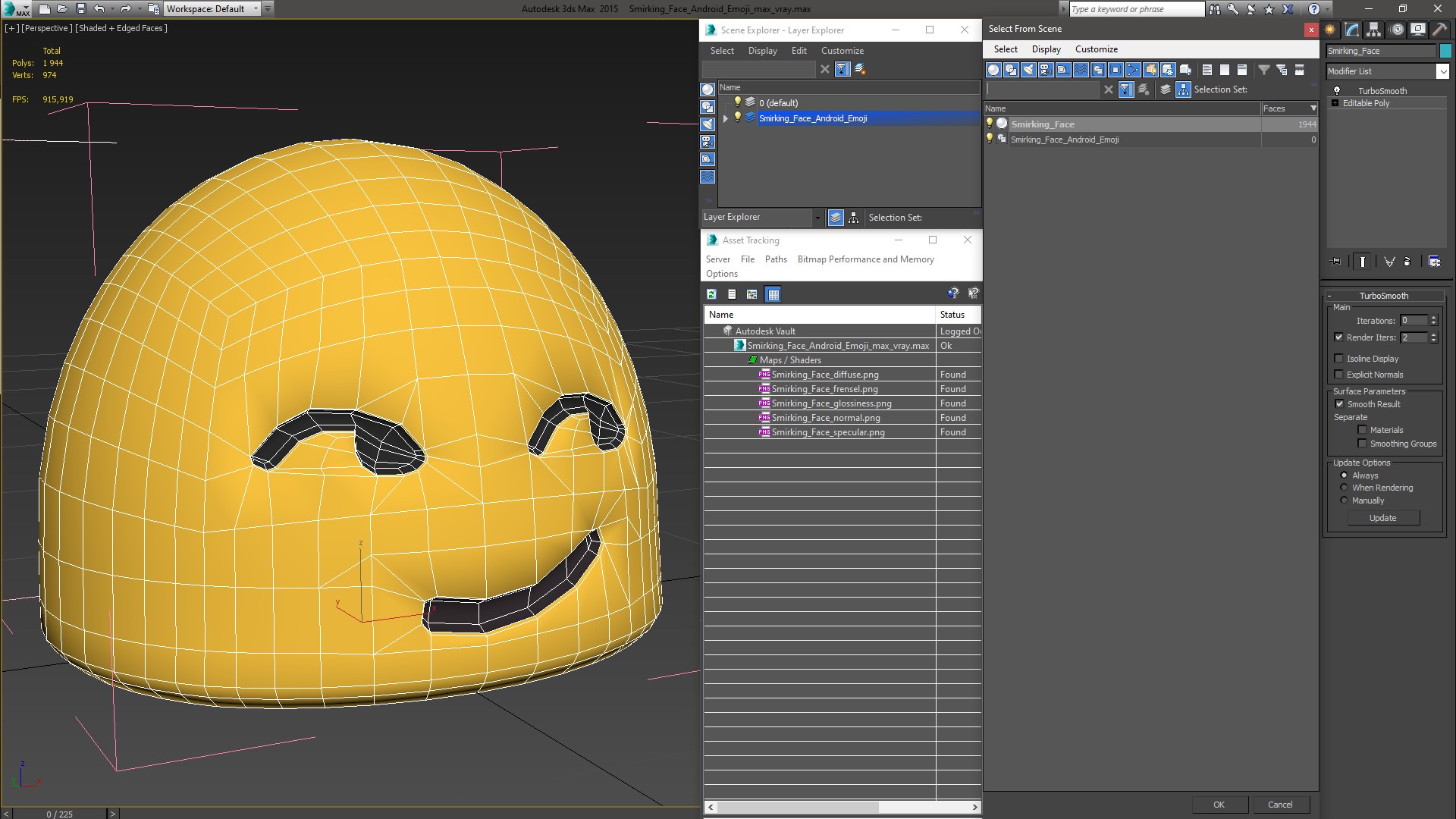The image size is (1456, 819).
Task: Select the When Rendering update option
Action: pos(1344,488)
